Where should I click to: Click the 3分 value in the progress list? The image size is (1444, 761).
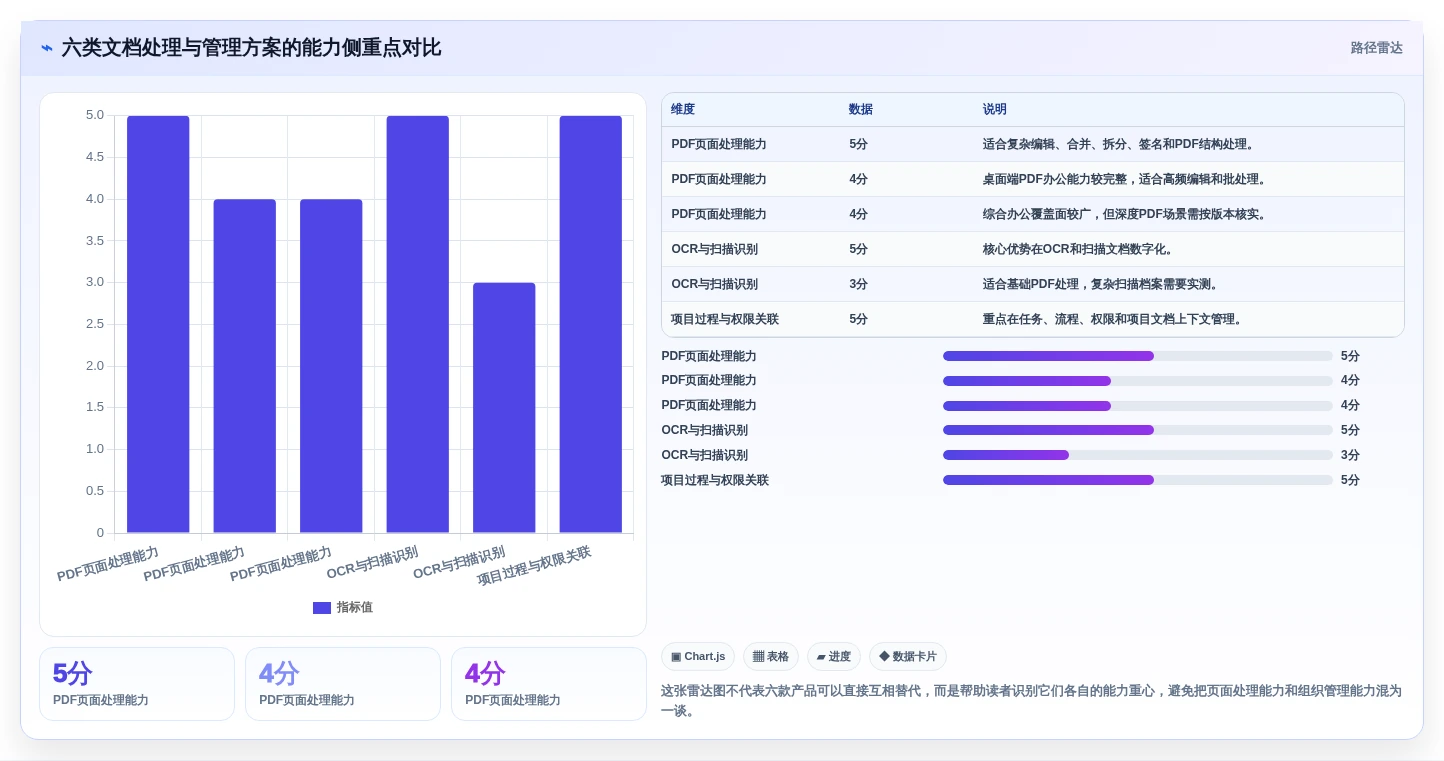(1350, 456)
